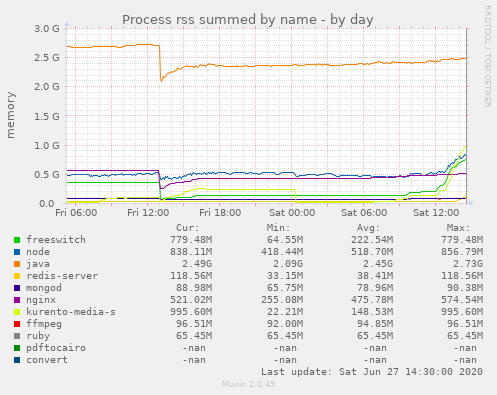Click the ruby gray legend swatch
This screenshot has height=395, width=497.
17,336
